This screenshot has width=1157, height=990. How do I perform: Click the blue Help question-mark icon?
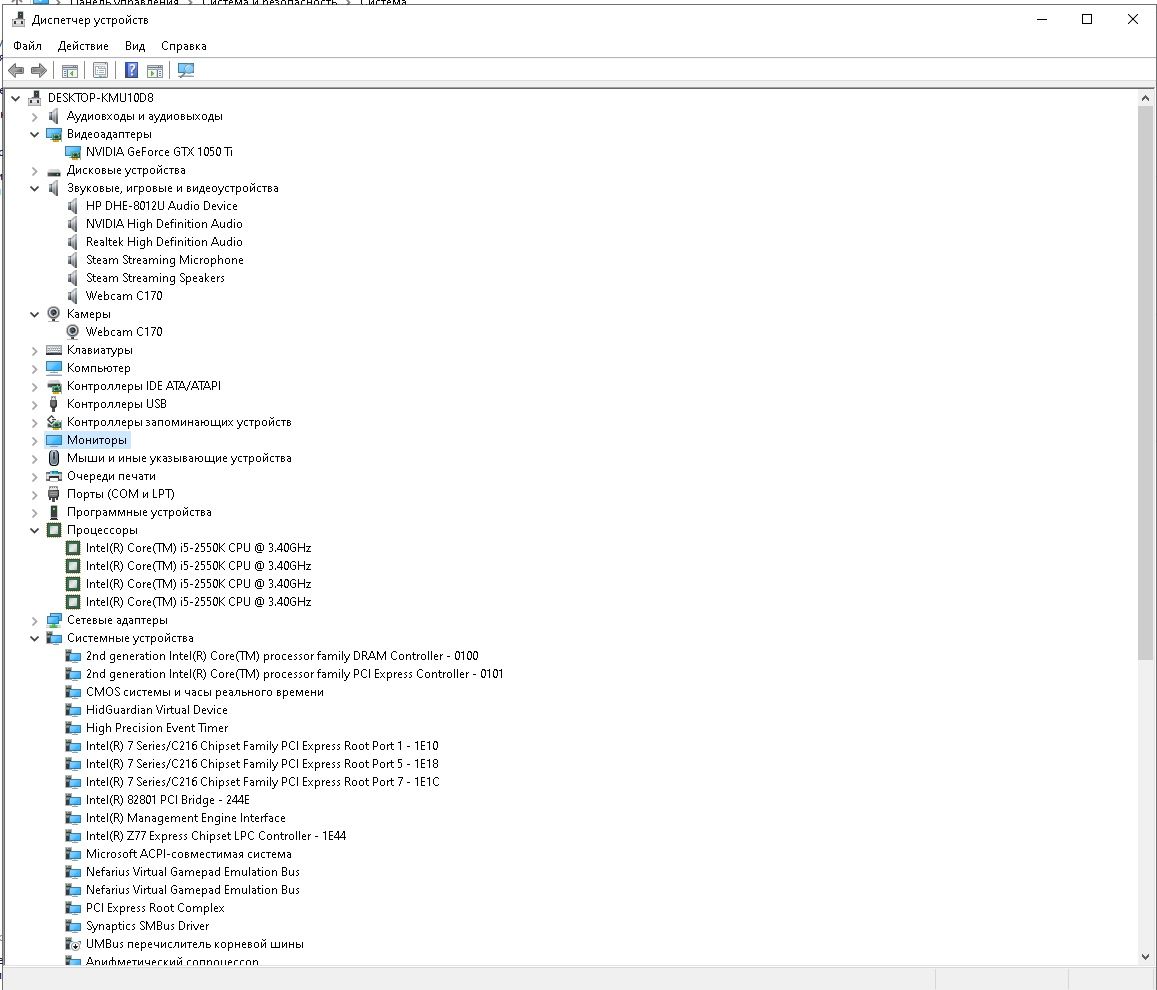coord(131,70)
